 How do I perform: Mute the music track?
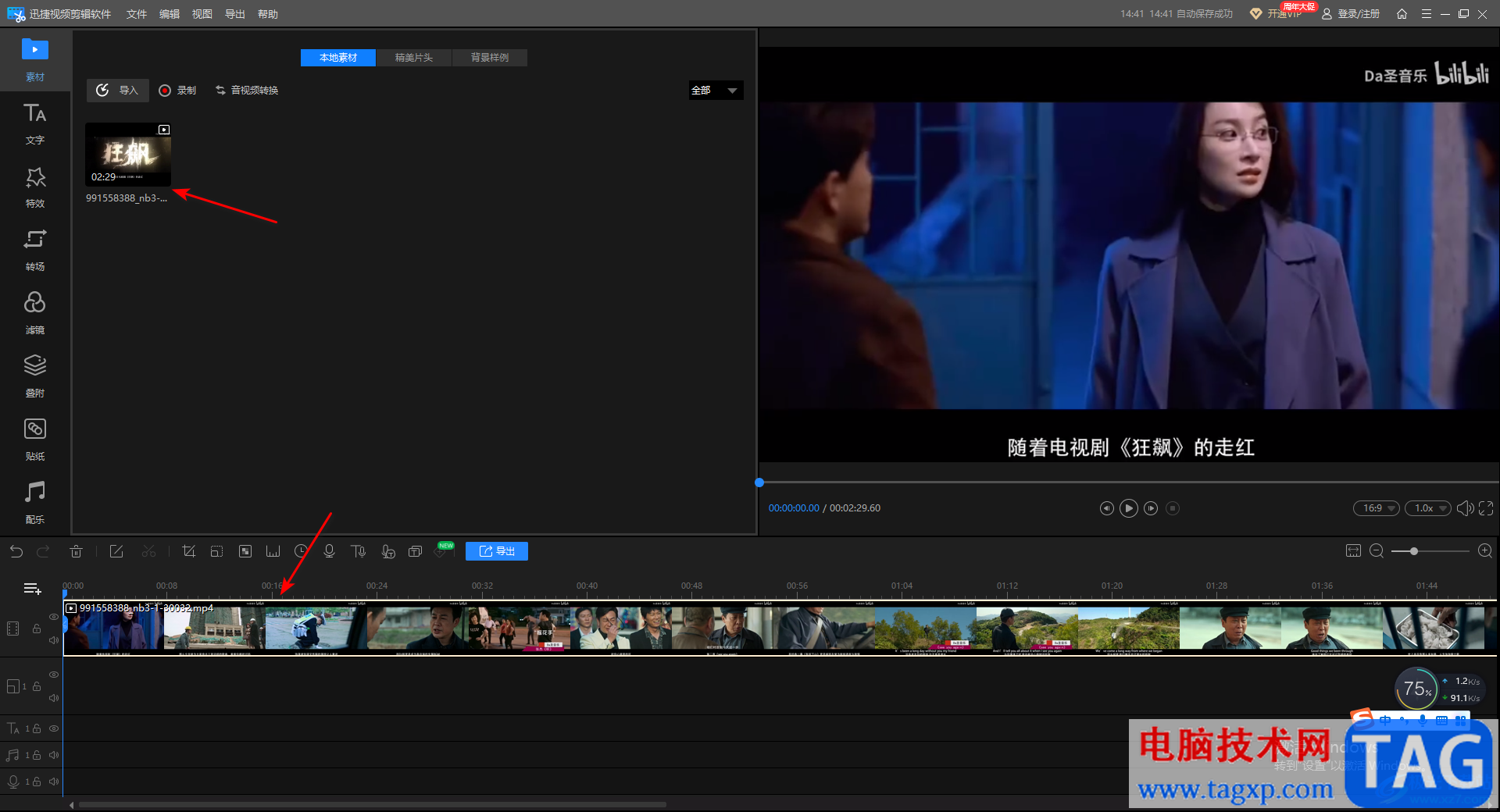[x=54, y=755]
